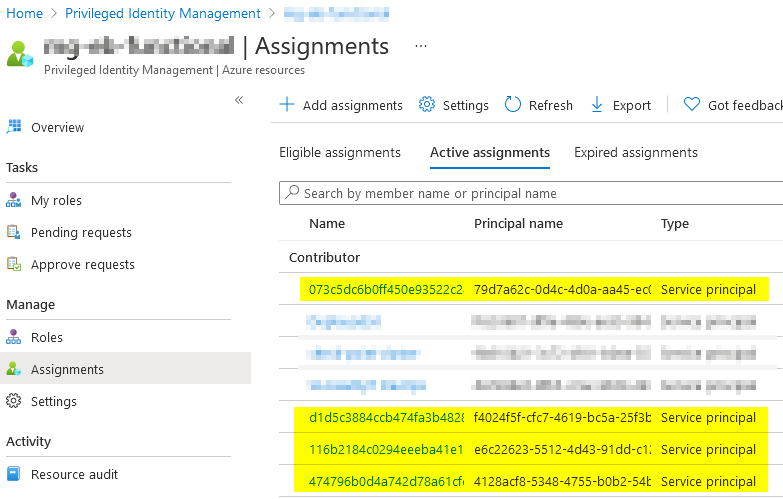Click the Resource audit book icon
783x499 pixels.
[x=13, y=474]
